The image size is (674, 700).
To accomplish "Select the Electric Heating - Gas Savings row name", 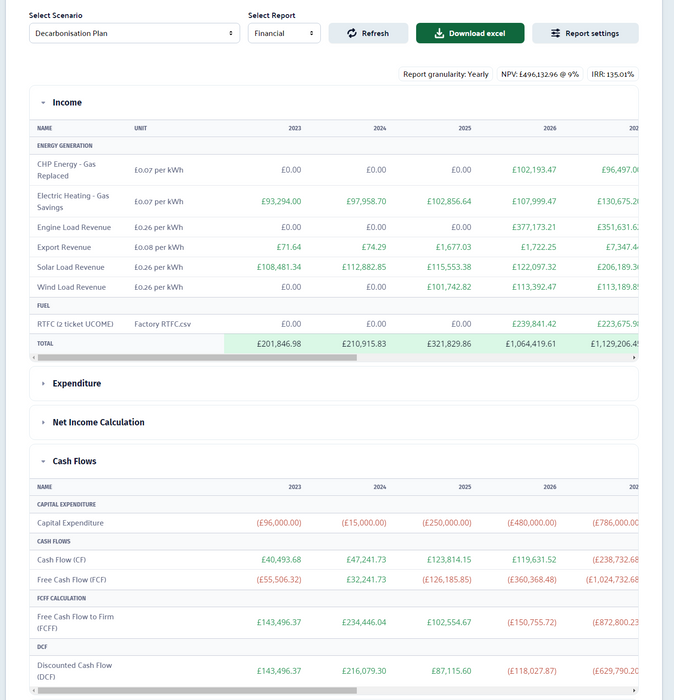I will point(73,202).
